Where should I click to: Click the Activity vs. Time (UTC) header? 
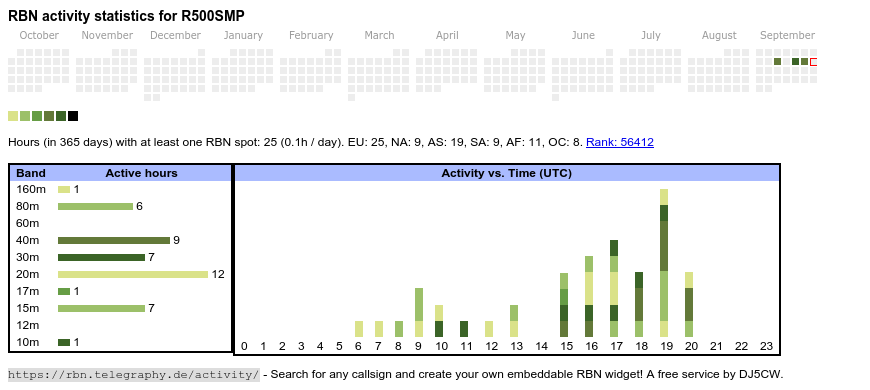[x=507, y=173]
